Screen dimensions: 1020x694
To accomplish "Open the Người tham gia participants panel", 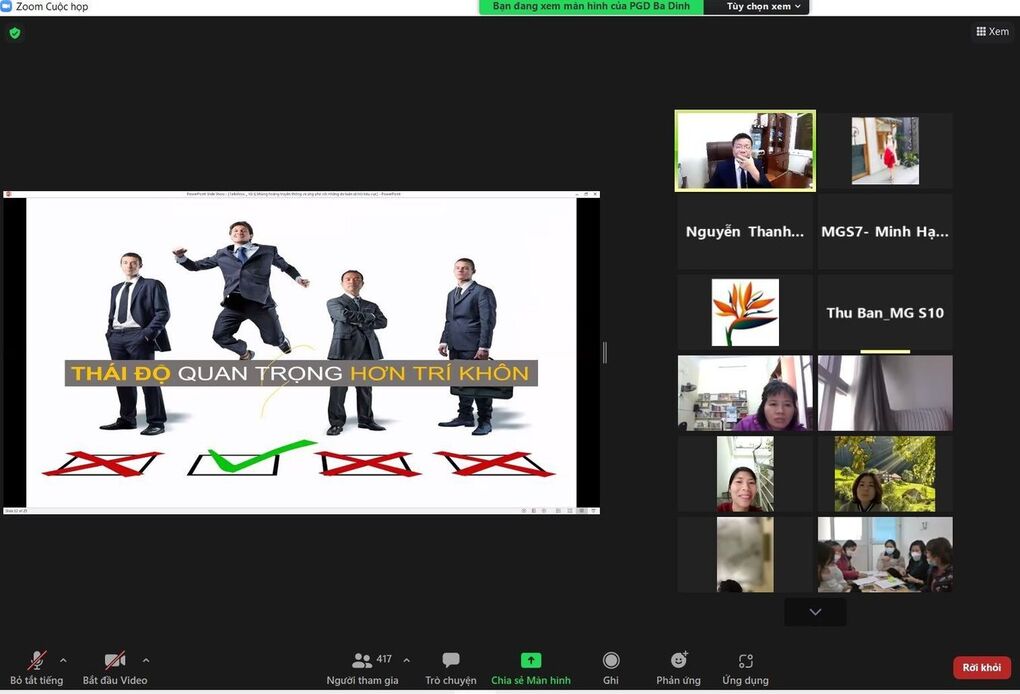I will pyautogui.click(x=362, y=667).
